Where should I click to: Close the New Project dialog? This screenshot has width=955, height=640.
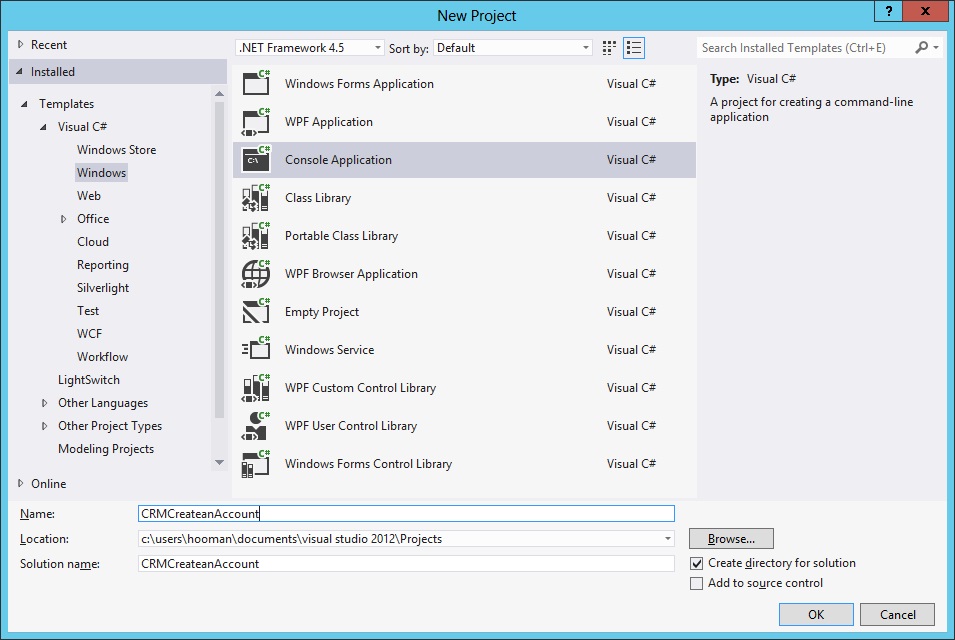[926, 11]
